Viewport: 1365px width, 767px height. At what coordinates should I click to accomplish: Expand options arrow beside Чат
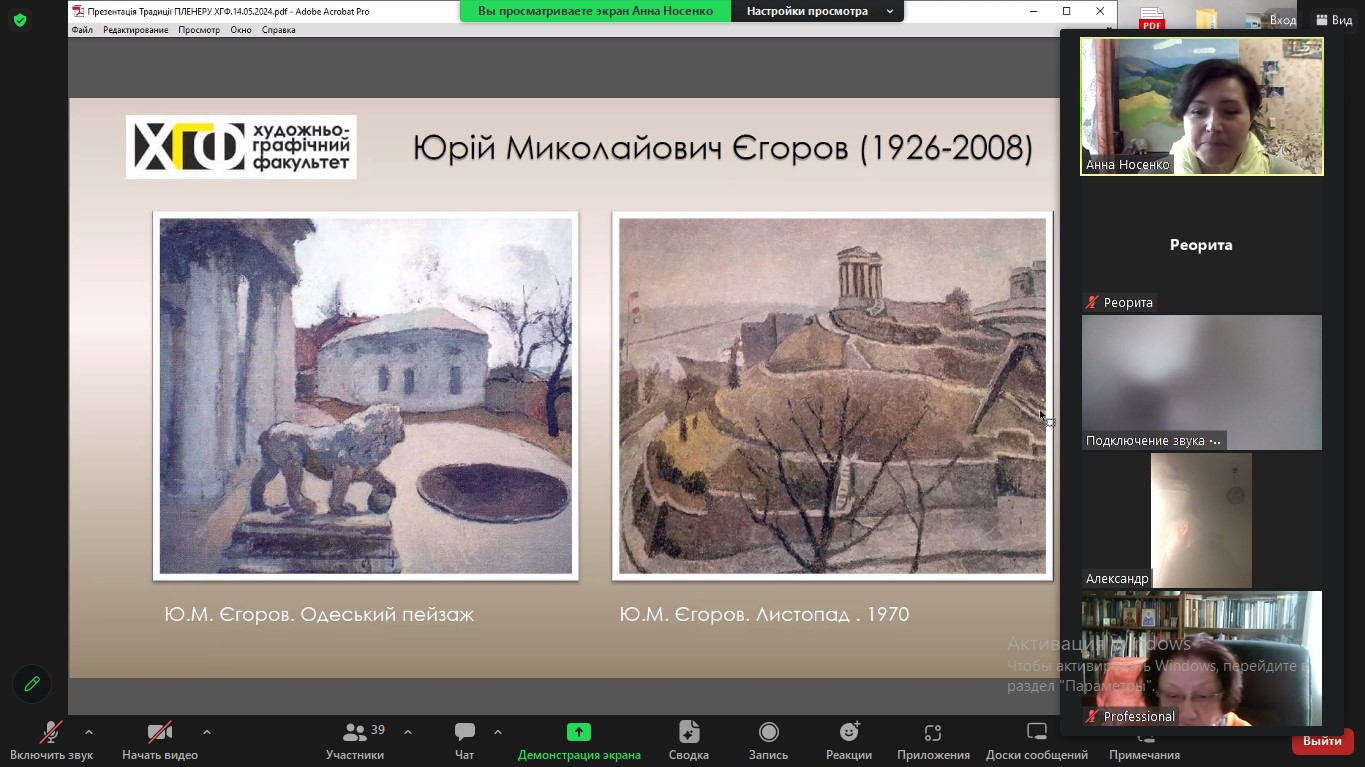[497, 732]
